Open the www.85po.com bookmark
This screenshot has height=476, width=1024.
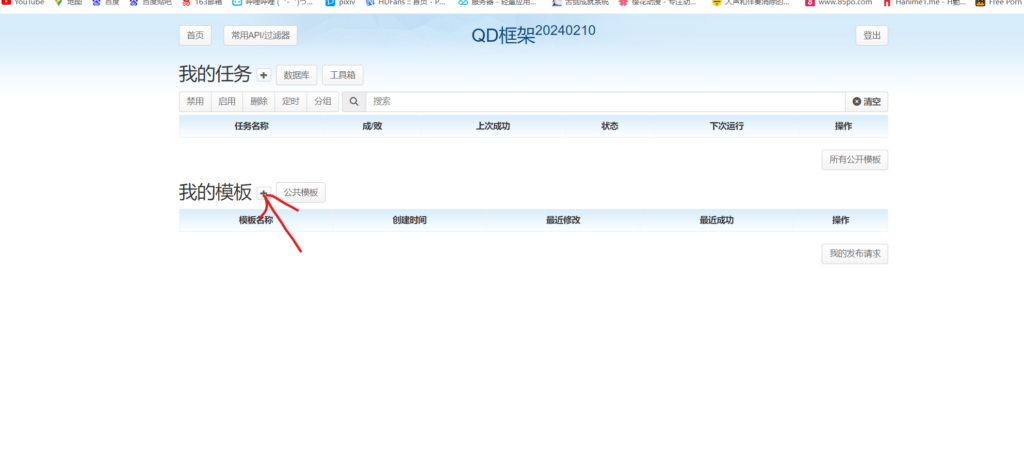(x=839, y=3)
